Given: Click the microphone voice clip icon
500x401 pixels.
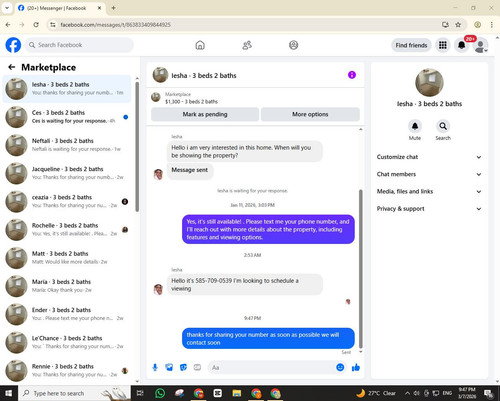Looking at the screenshot, I should (x=155, y=367).
